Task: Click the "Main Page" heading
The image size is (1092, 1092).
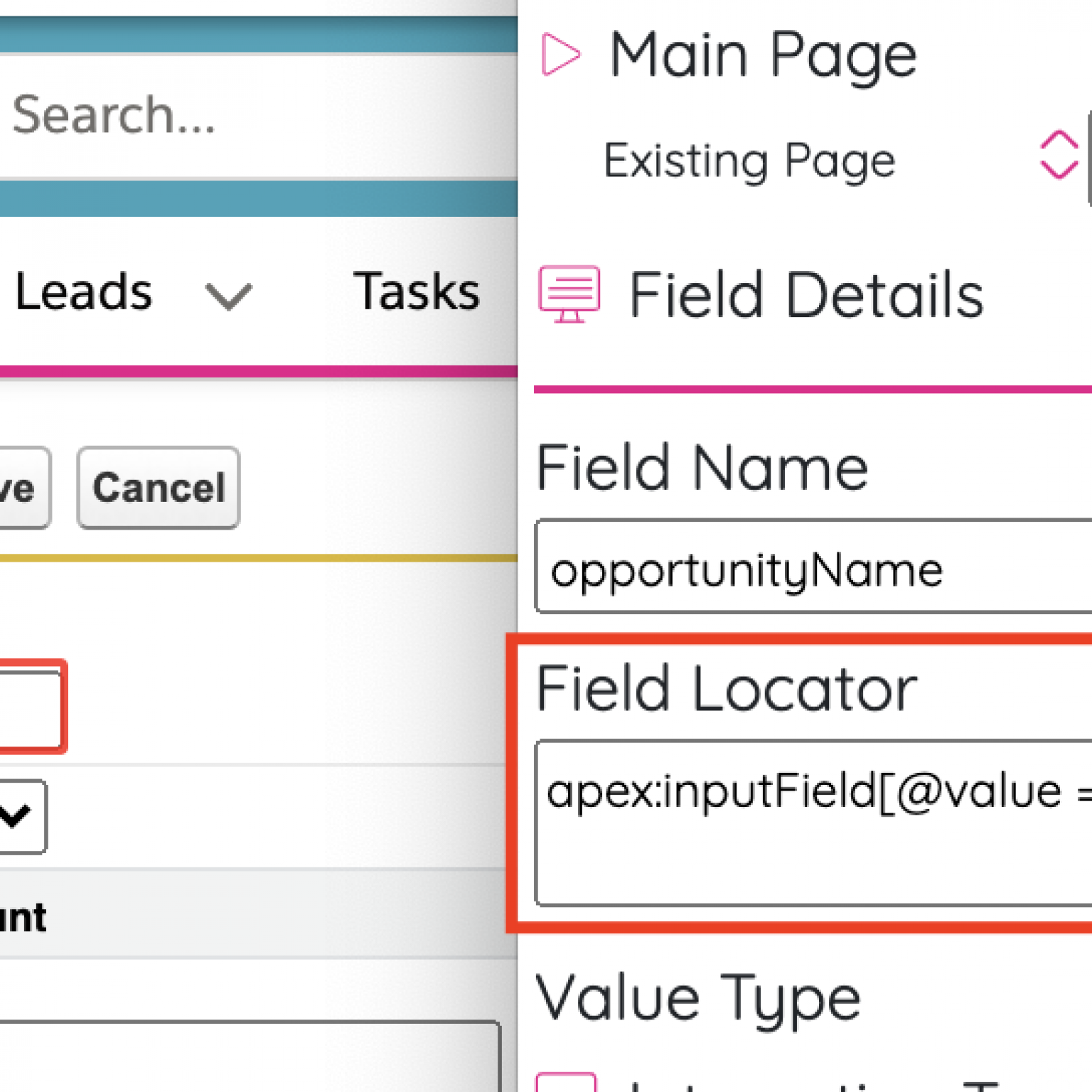Action: coord(763,55)
